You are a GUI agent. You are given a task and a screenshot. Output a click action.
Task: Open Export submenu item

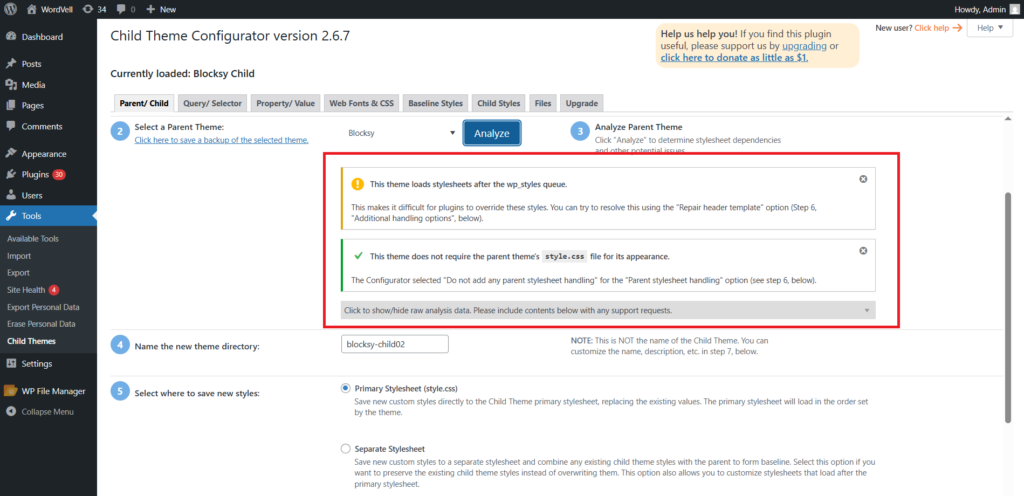point(18,273)
